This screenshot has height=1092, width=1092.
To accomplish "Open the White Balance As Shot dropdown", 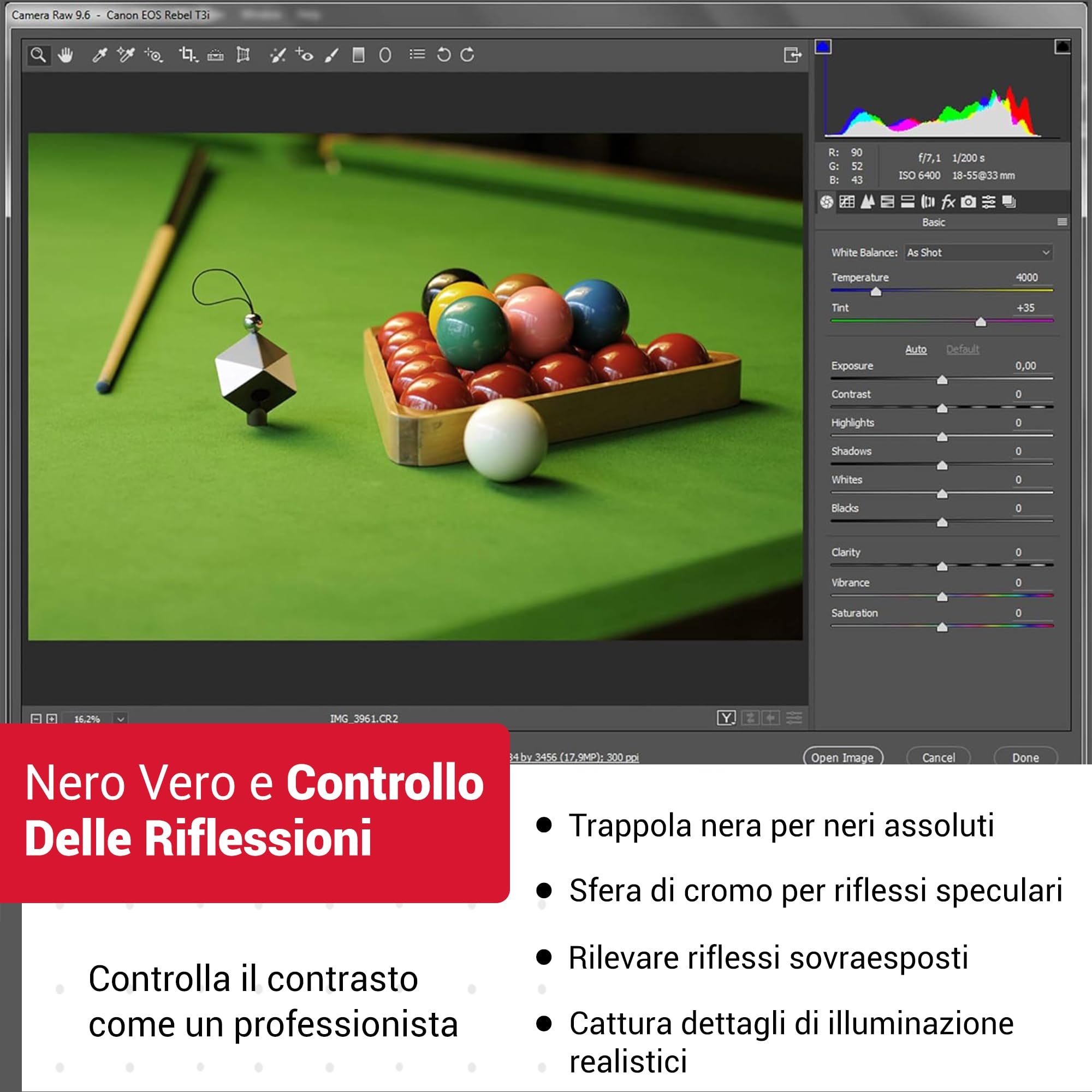I will coord(979,253).
